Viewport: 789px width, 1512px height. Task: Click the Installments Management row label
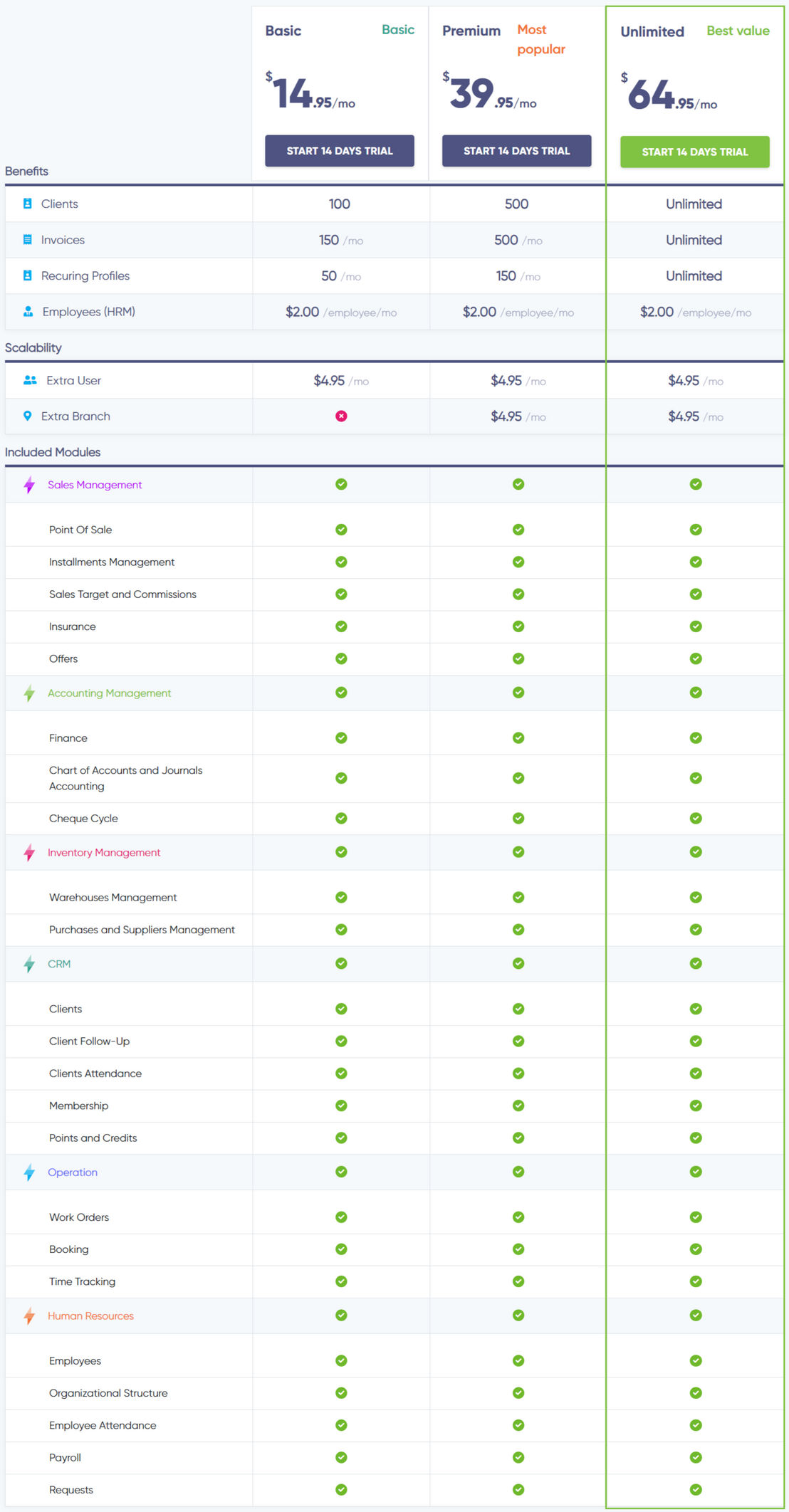coord(112,562)
